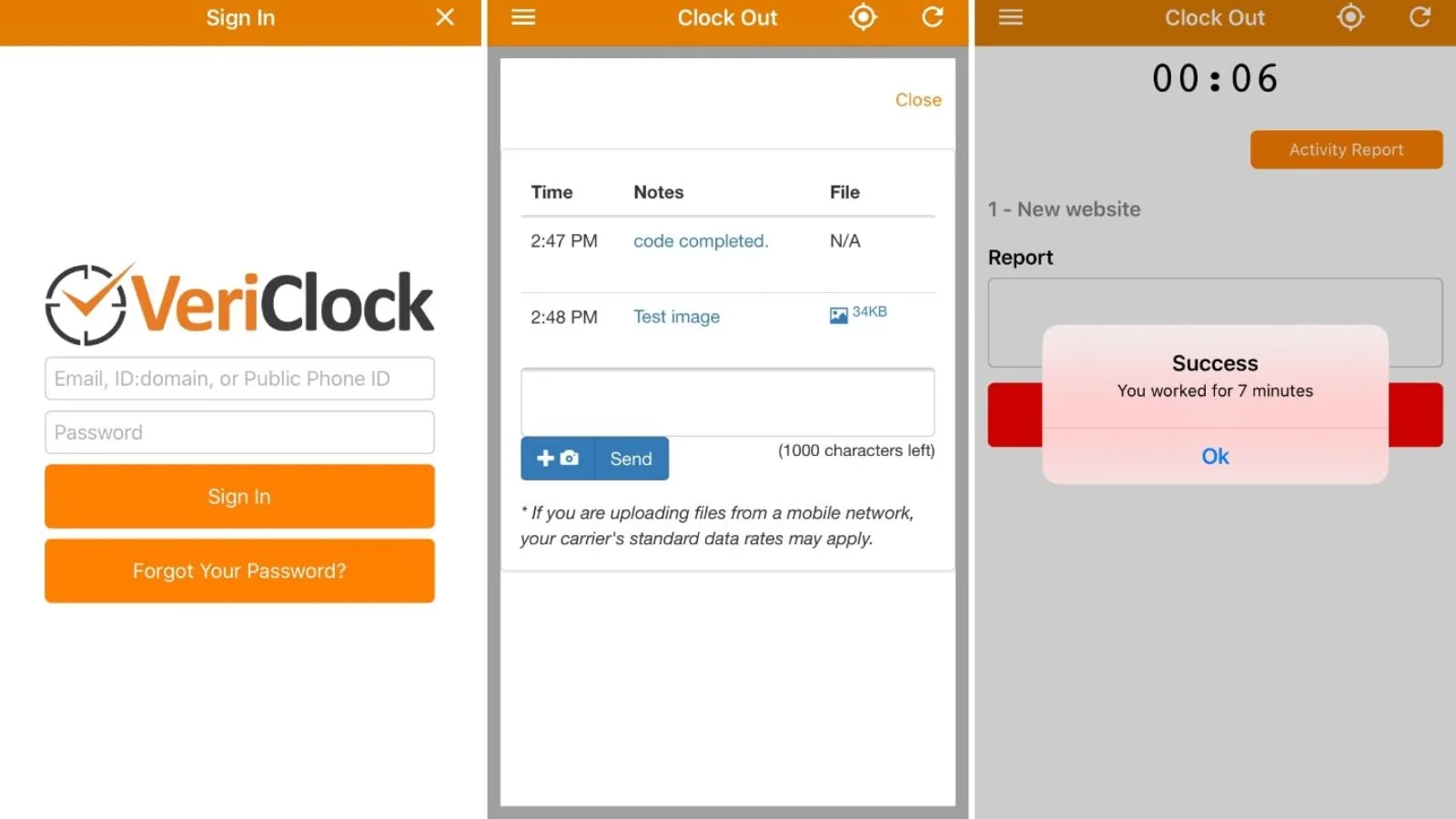The height and width of the screenshot is (819, 1456).
Task: Dismiss Success dialog with Ok
Action: click(1215, 456)
